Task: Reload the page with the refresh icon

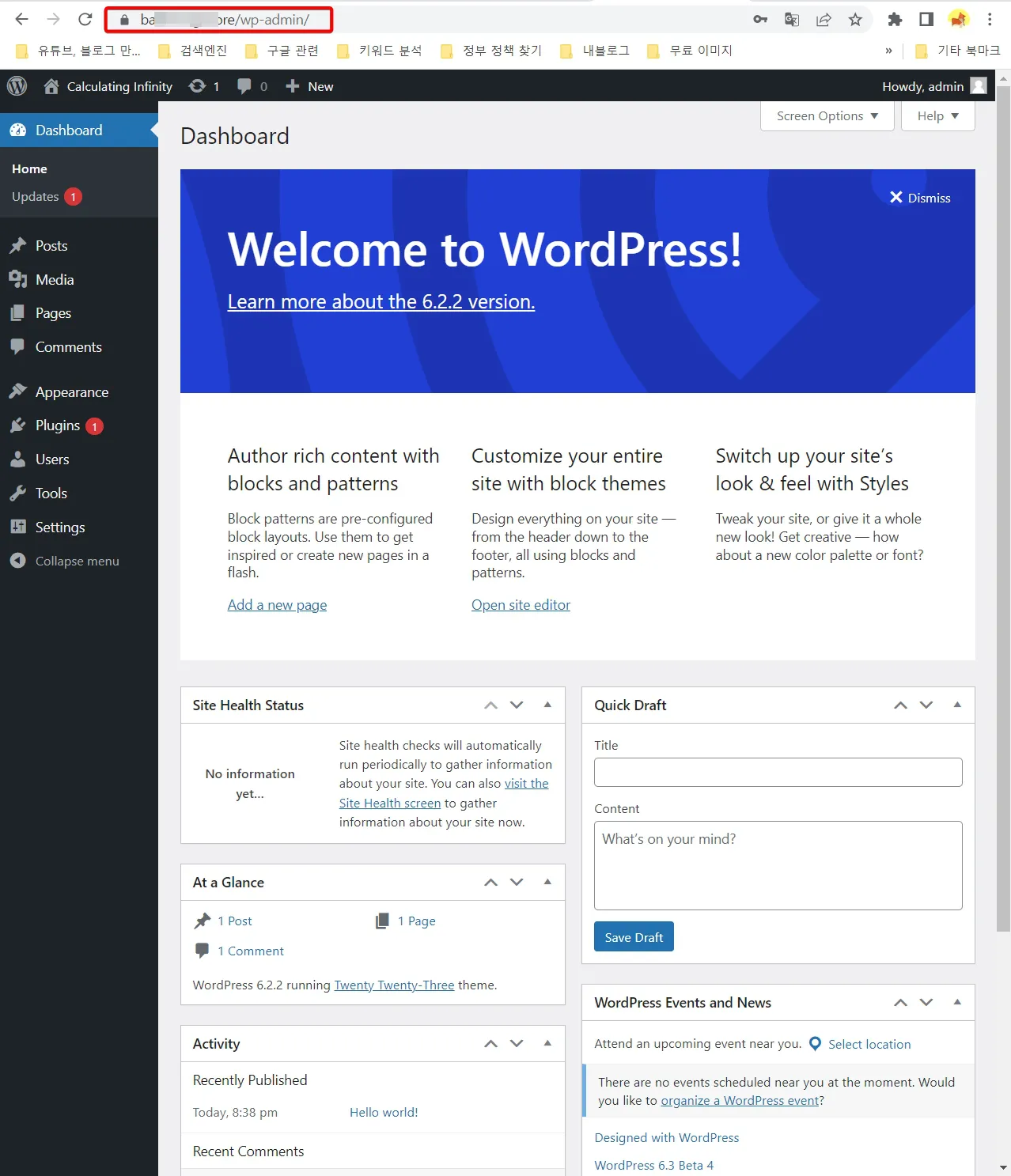Action: point(85,20)
